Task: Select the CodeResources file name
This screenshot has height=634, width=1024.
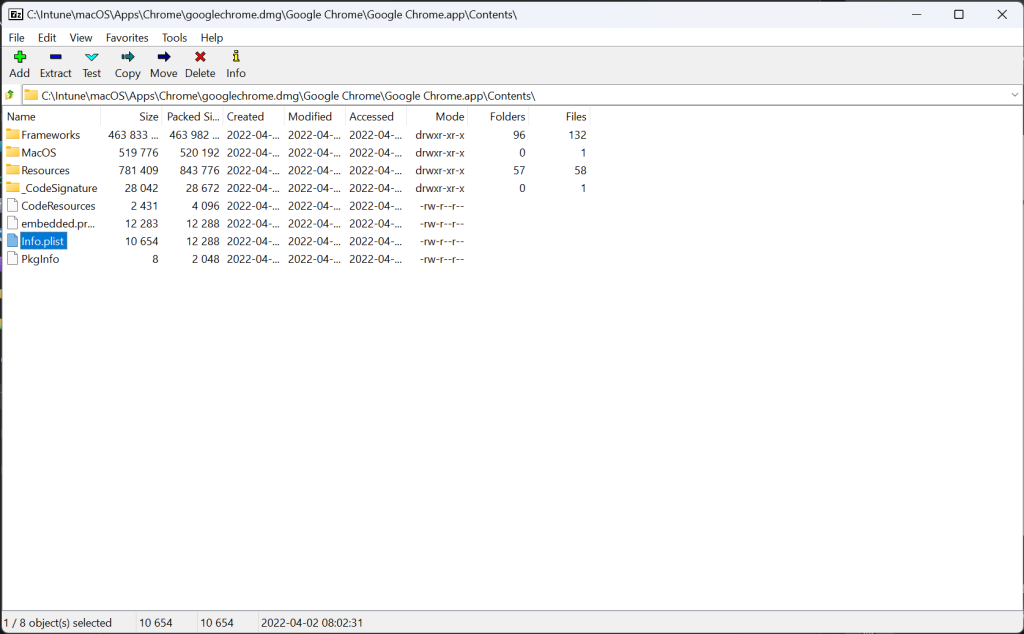Action: click(58, 206)
